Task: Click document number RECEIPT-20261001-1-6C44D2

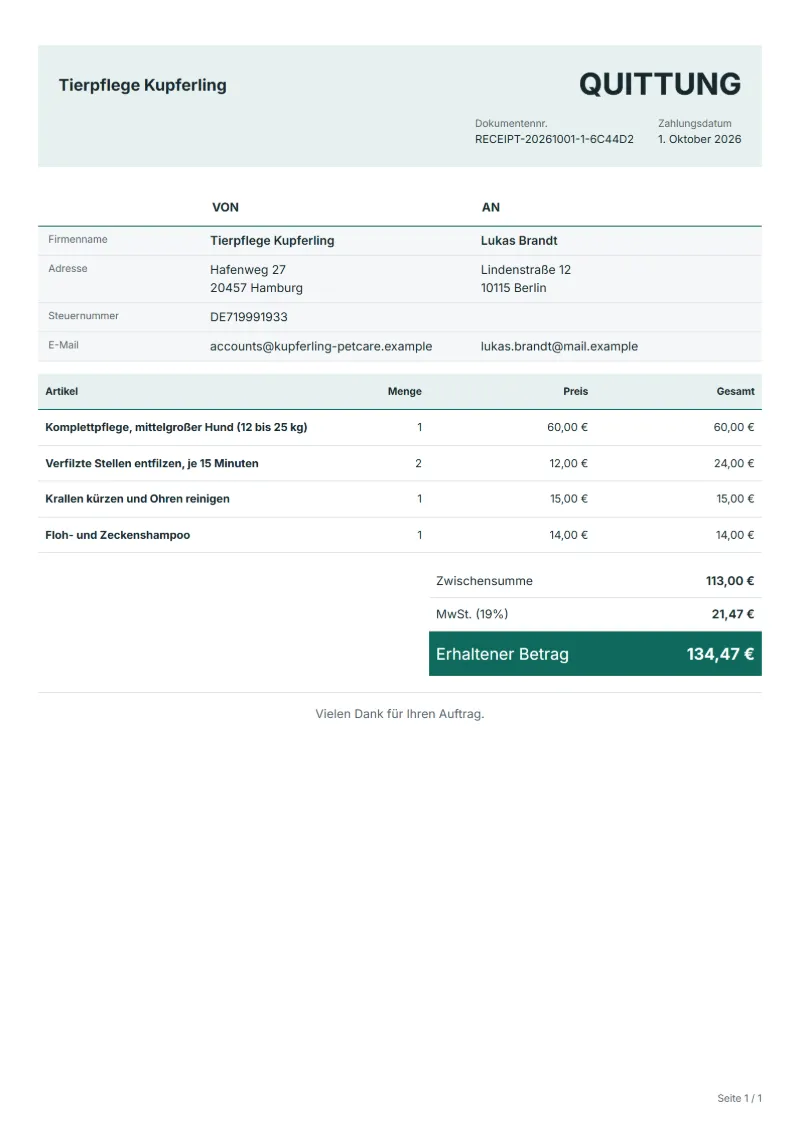Action: click(554, 139)
